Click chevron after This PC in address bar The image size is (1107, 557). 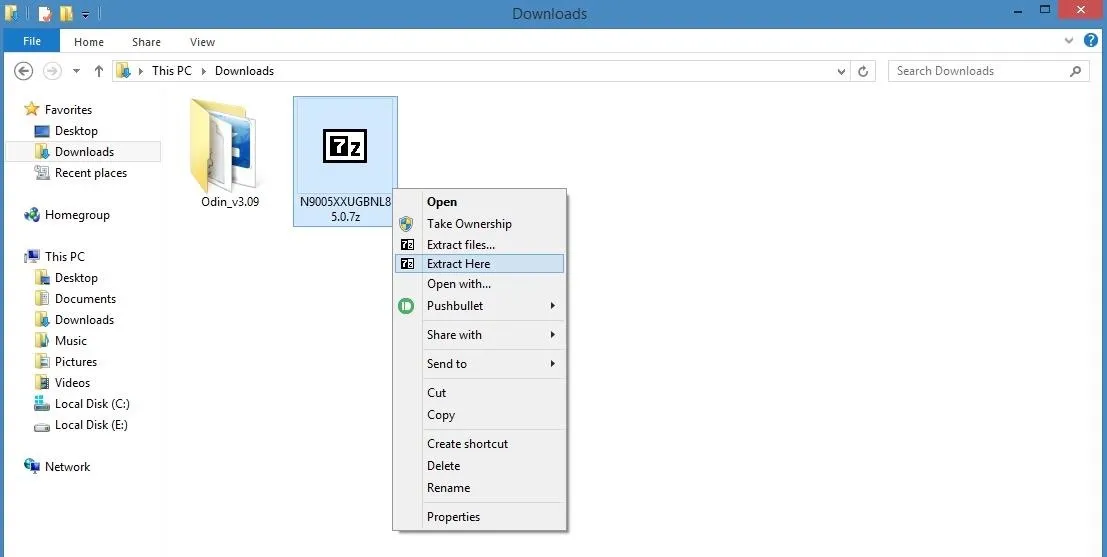pos(203,71)
